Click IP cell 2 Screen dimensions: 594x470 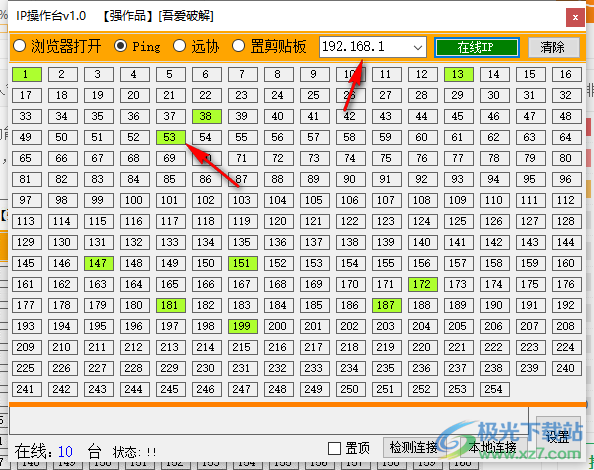click(63, 74)
